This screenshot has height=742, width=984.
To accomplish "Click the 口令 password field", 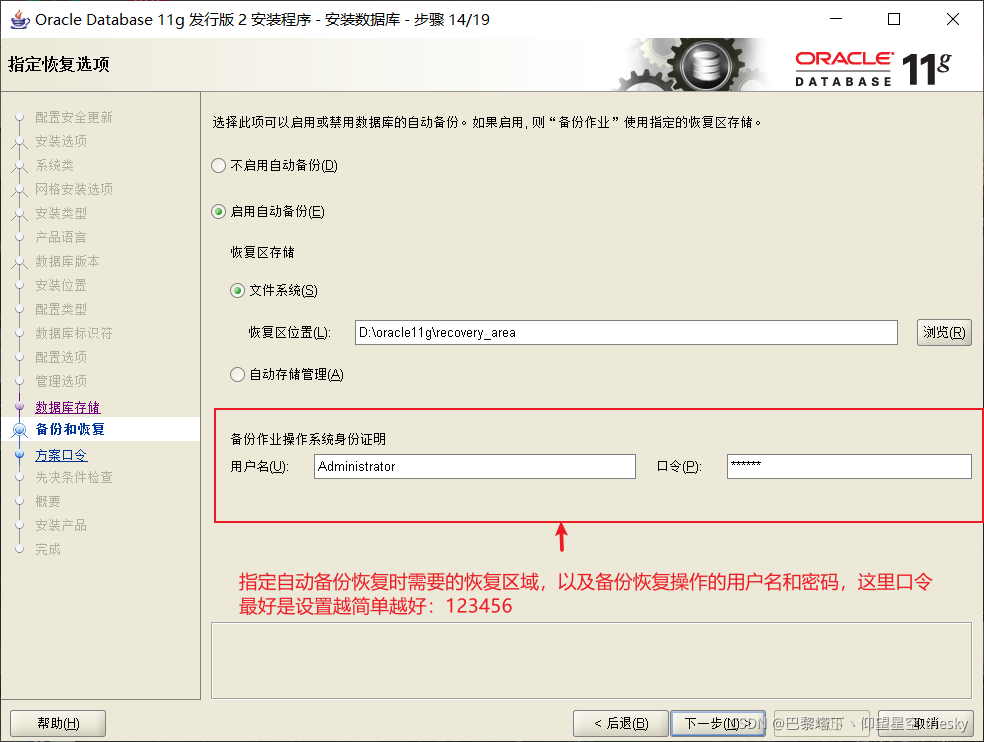I will 848,466.
